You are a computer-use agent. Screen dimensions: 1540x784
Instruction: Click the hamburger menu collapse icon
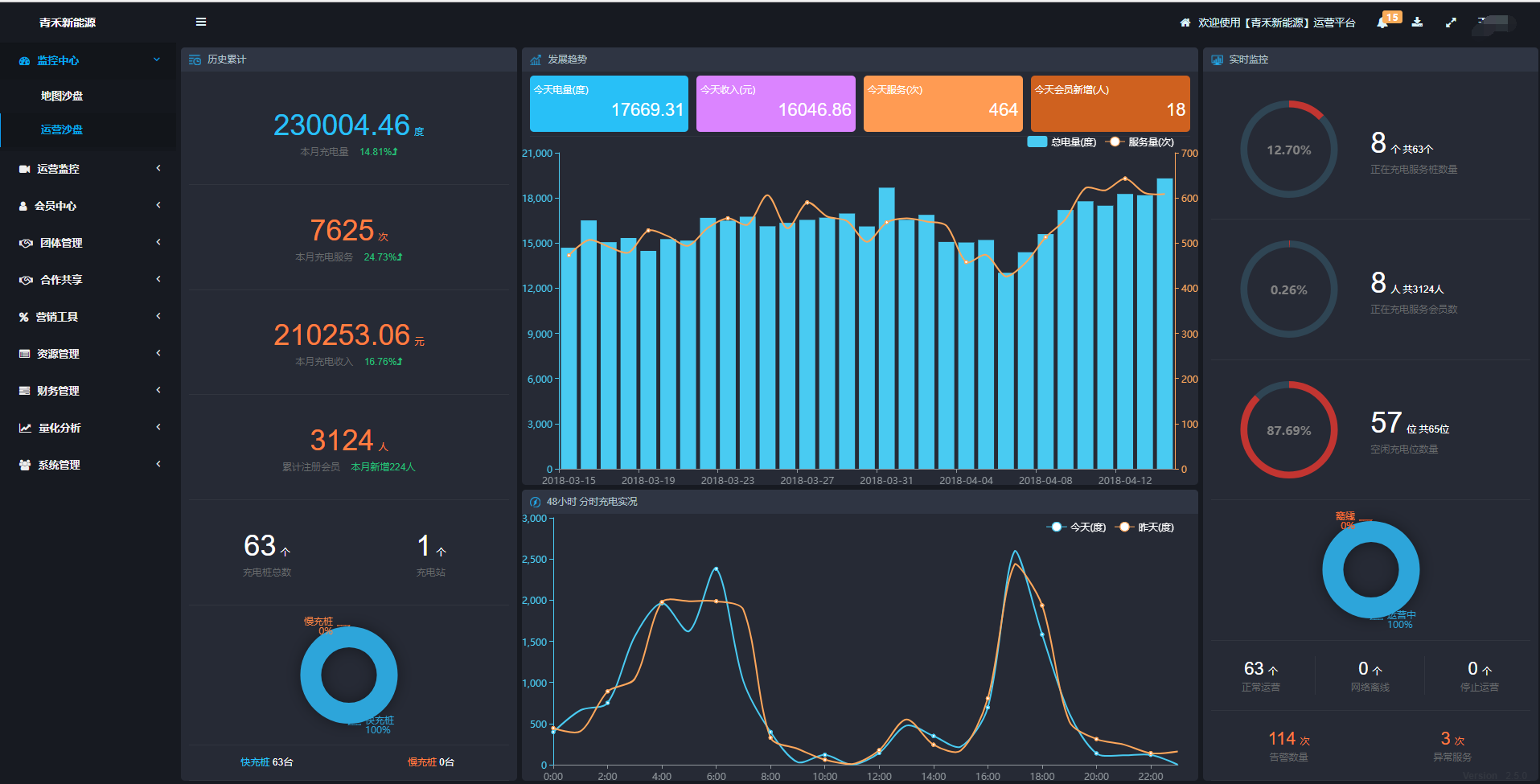pos(201,22)
